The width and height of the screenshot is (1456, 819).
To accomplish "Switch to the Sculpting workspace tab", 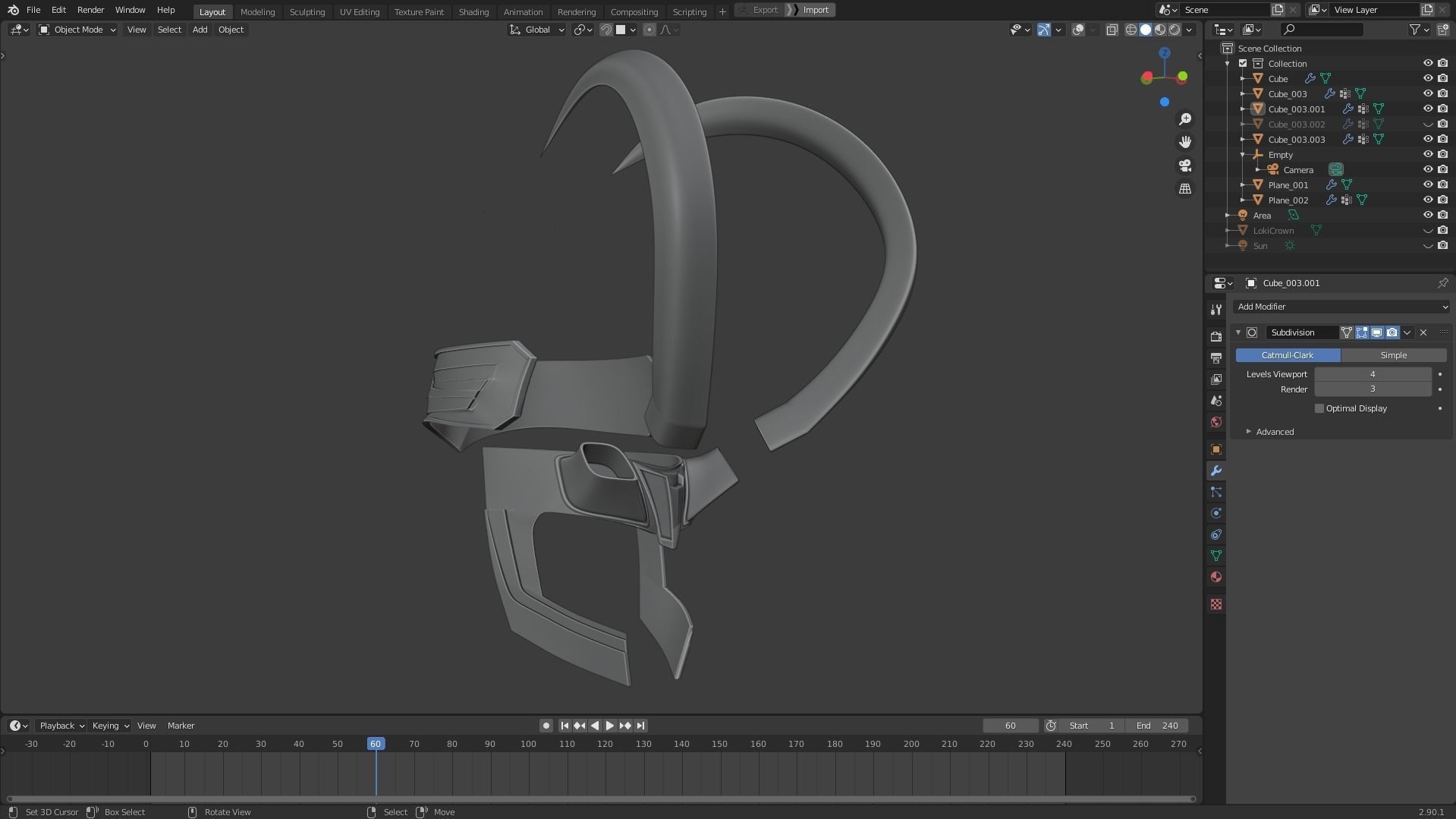I will click(307, 11).
